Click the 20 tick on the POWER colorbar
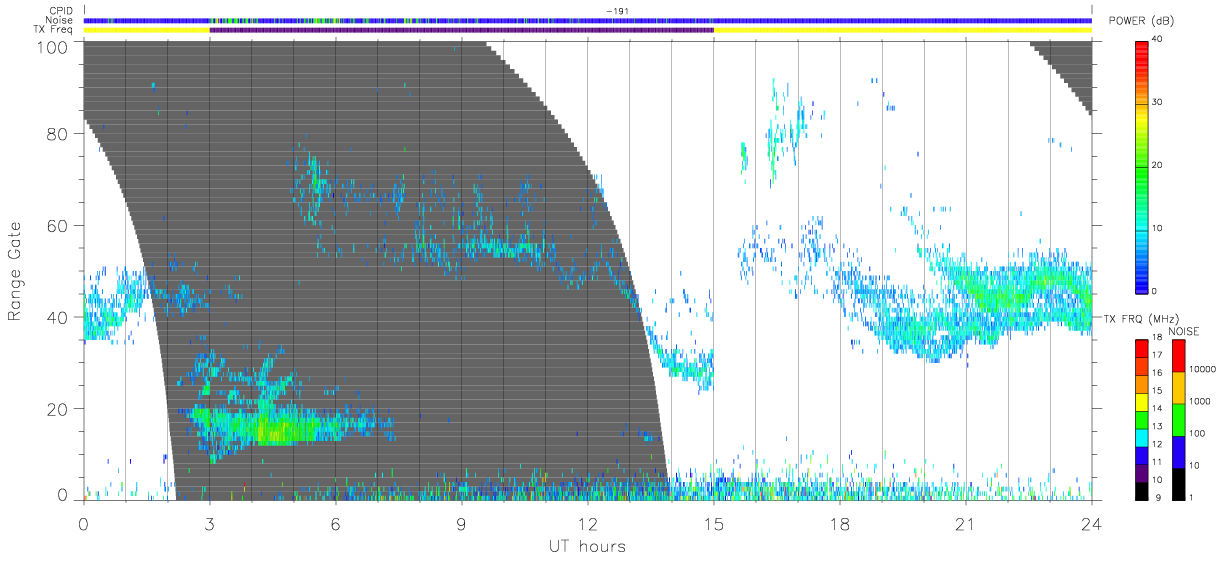 pyautogui.click(x=1158, y=165)
